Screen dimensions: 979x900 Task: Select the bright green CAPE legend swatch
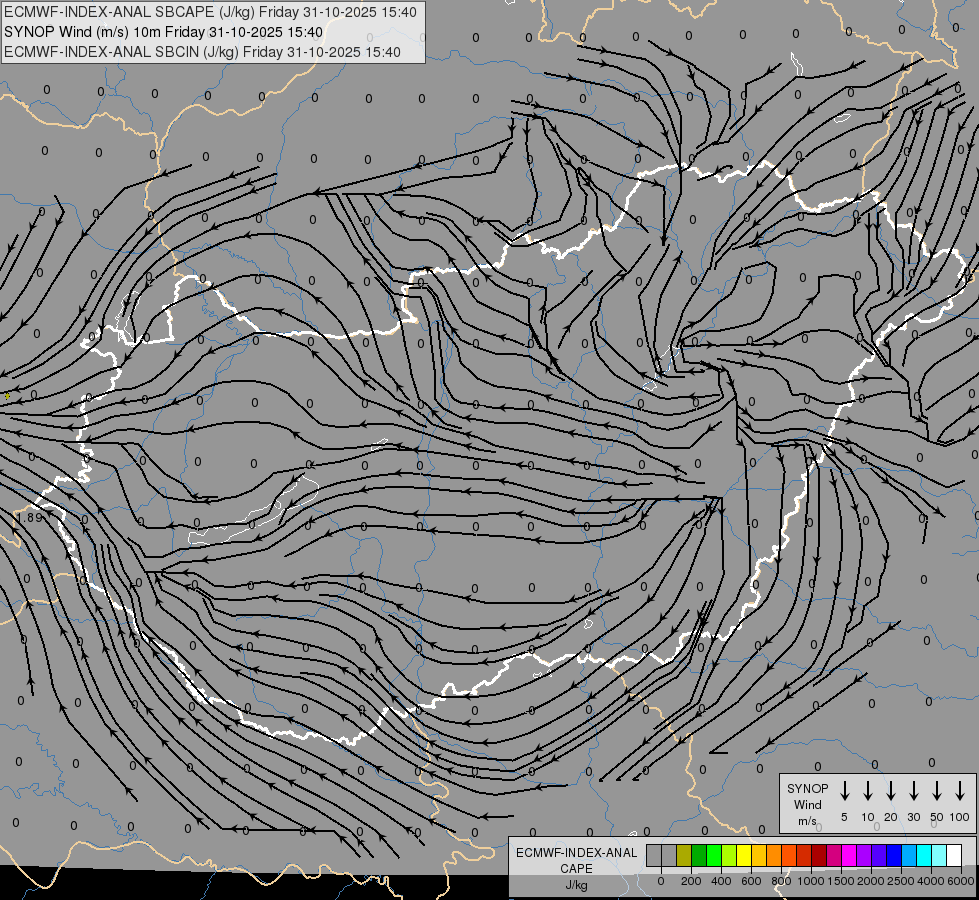pyautogui.click(x=714, y=855)
